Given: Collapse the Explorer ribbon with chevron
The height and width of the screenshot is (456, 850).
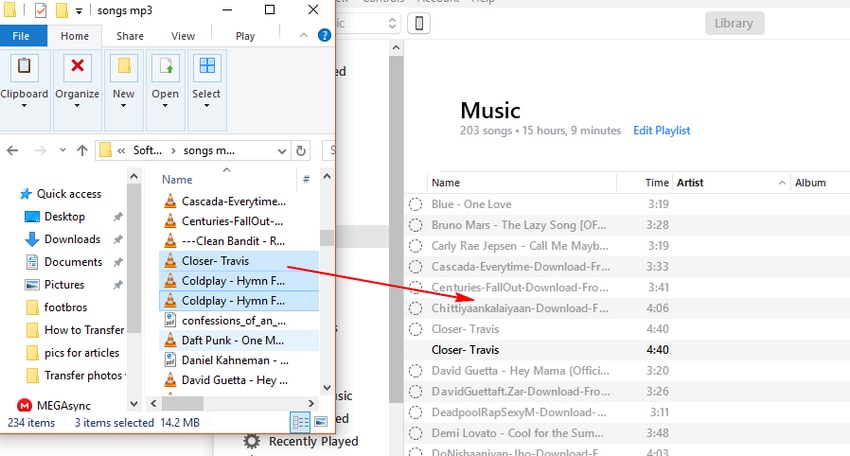Looking at the screenshot, I should pos(304,35).
